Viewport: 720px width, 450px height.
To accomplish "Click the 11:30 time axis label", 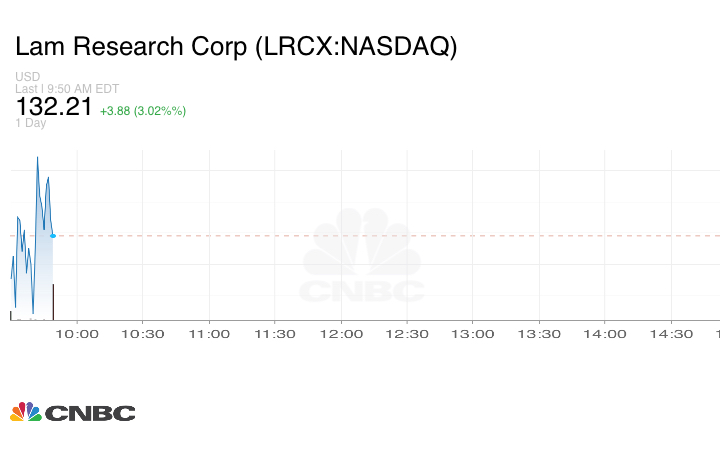I will tap(276, 334).
